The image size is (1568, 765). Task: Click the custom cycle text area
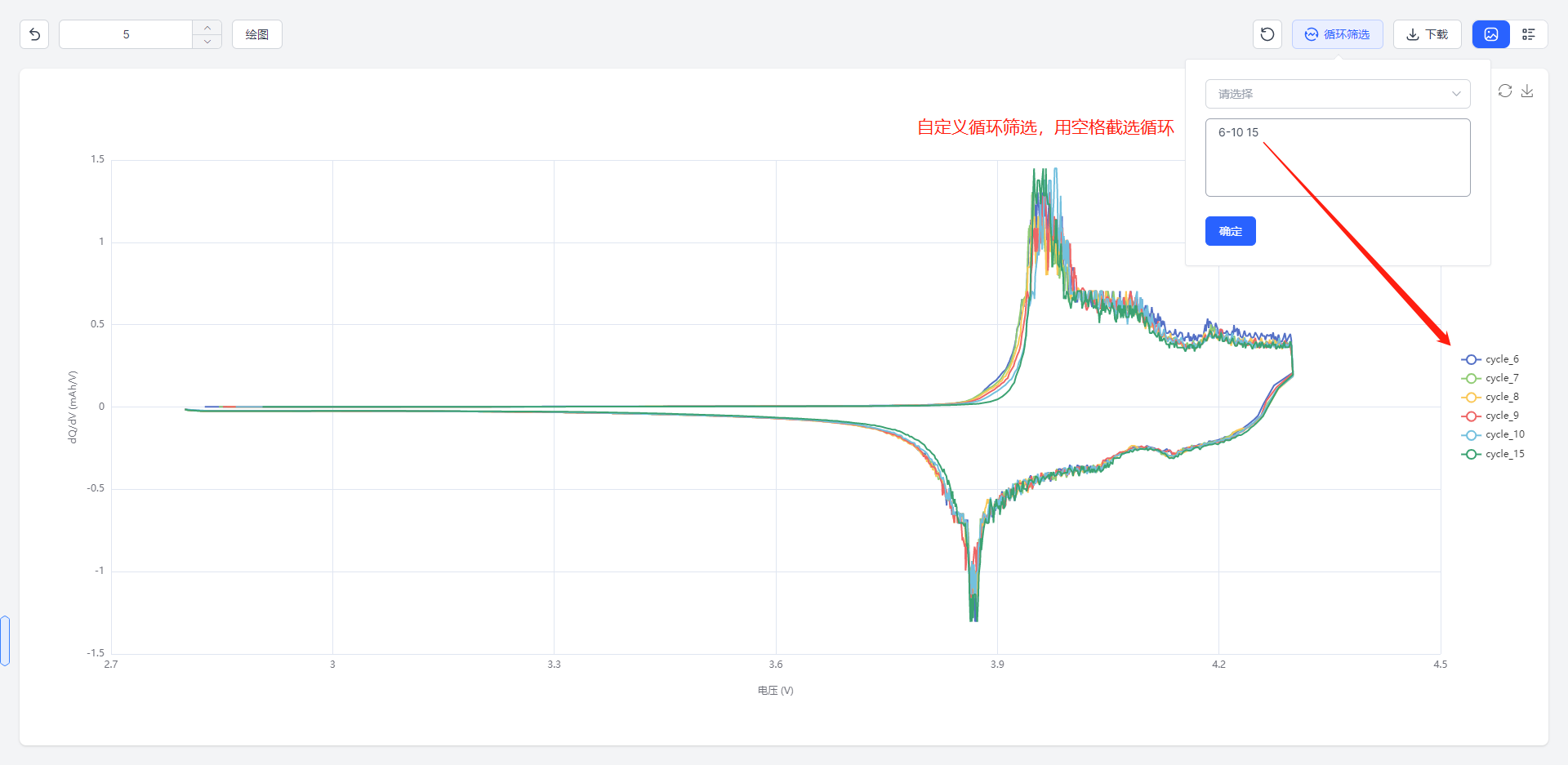point(1338,158)
